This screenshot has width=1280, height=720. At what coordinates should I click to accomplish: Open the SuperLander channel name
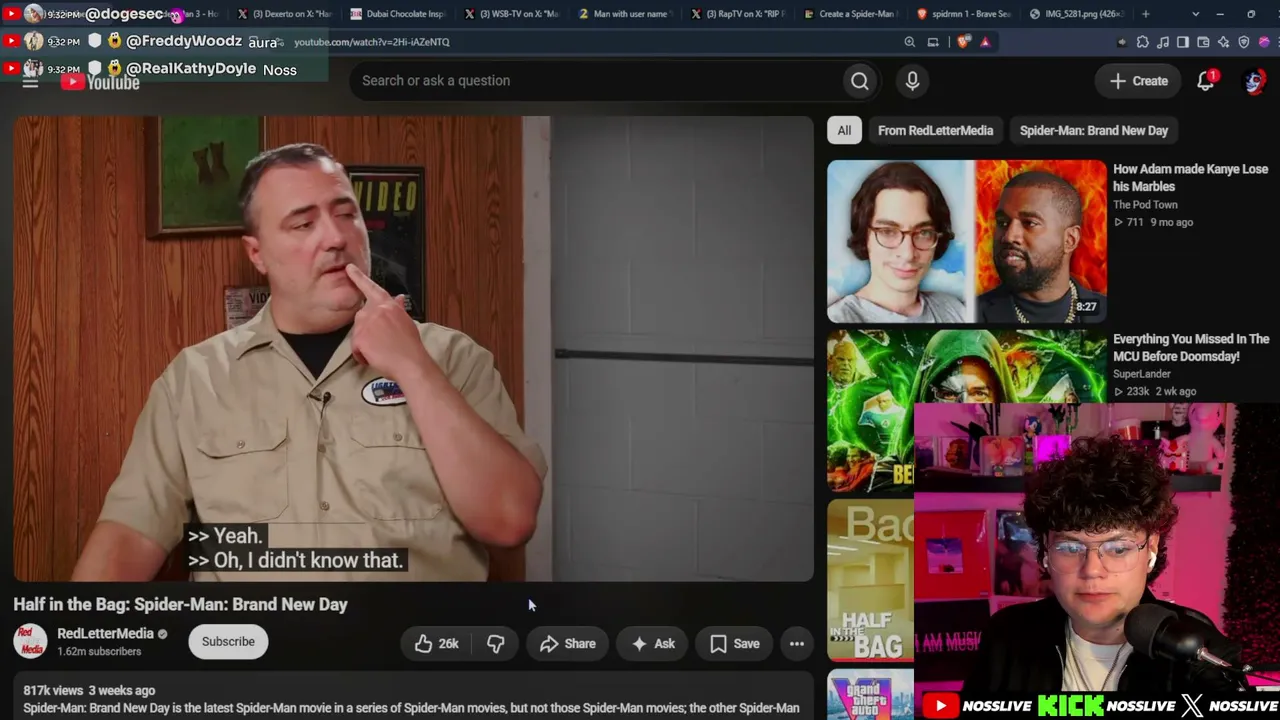(x=1141, y=374)
